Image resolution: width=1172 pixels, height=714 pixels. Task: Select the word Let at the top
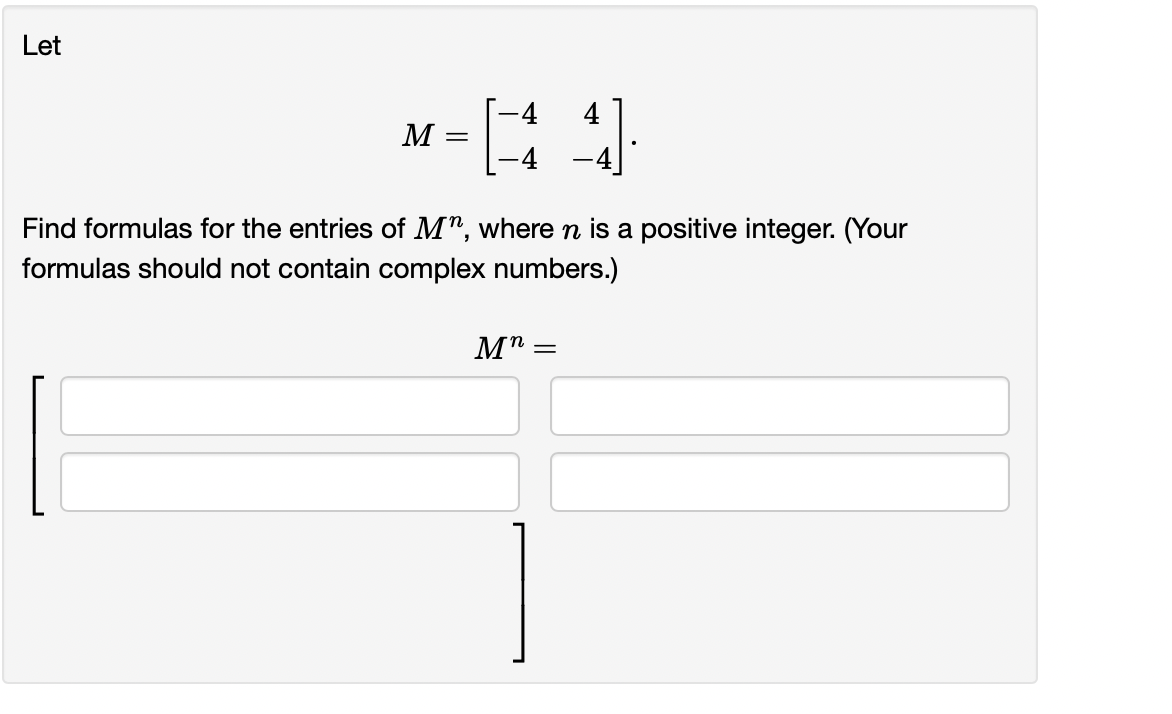point(42,46)
